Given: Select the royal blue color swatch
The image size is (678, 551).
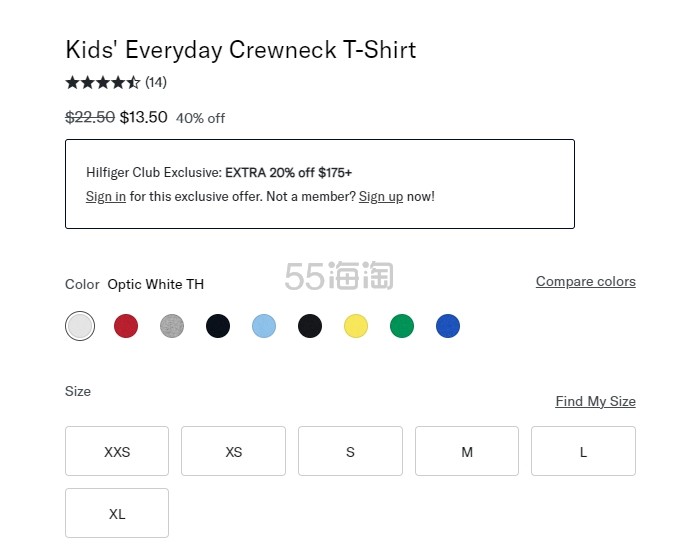Looking at the screenshot, I should click(448, 326).
